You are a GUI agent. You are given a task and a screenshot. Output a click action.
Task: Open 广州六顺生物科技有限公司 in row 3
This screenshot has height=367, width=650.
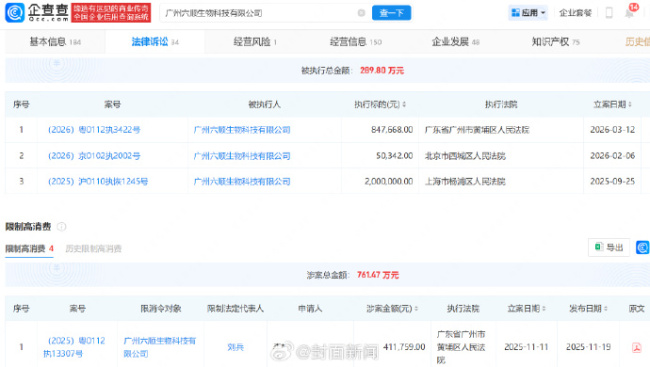[x=242, y=182]
